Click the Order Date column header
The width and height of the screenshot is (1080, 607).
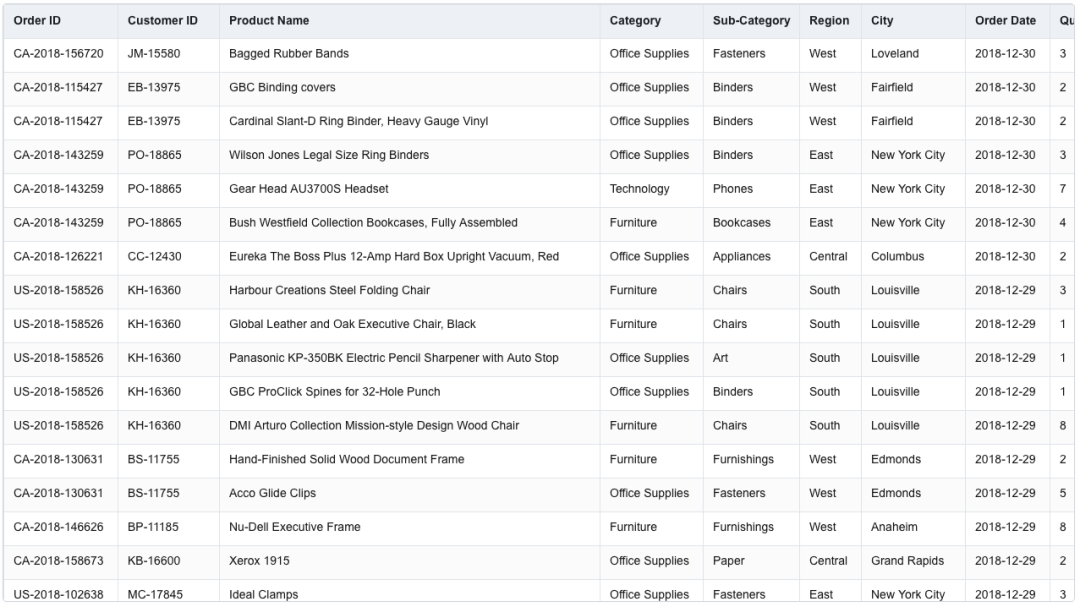coord(1005,21)
